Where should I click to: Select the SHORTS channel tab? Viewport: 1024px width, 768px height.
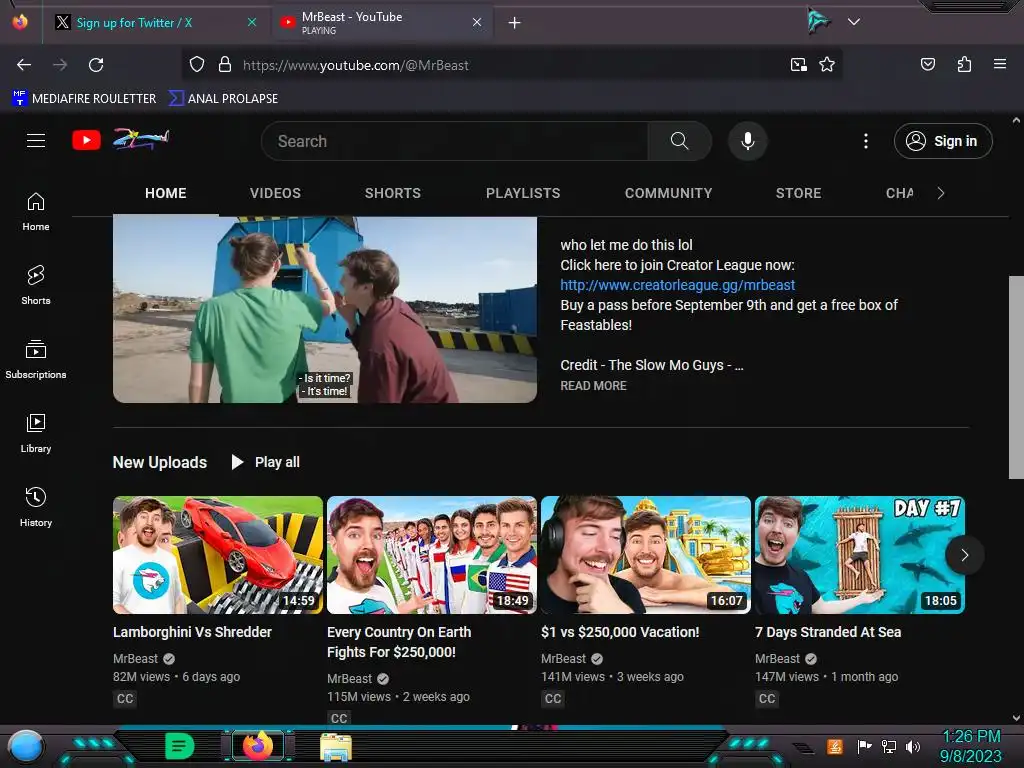[x=392, y=193]
